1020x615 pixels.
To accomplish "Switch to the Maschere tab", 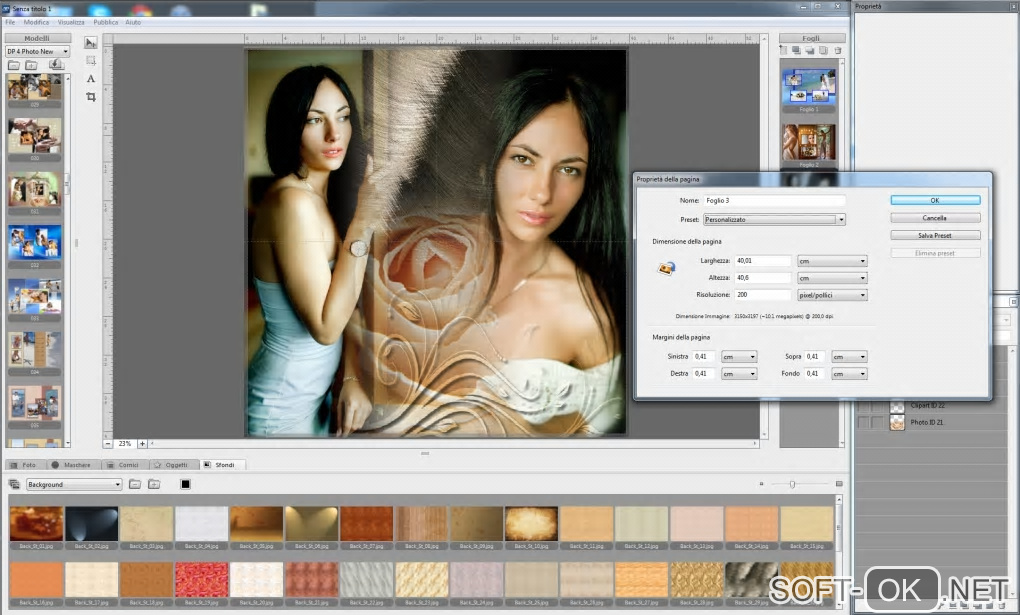I will point(72,465).
